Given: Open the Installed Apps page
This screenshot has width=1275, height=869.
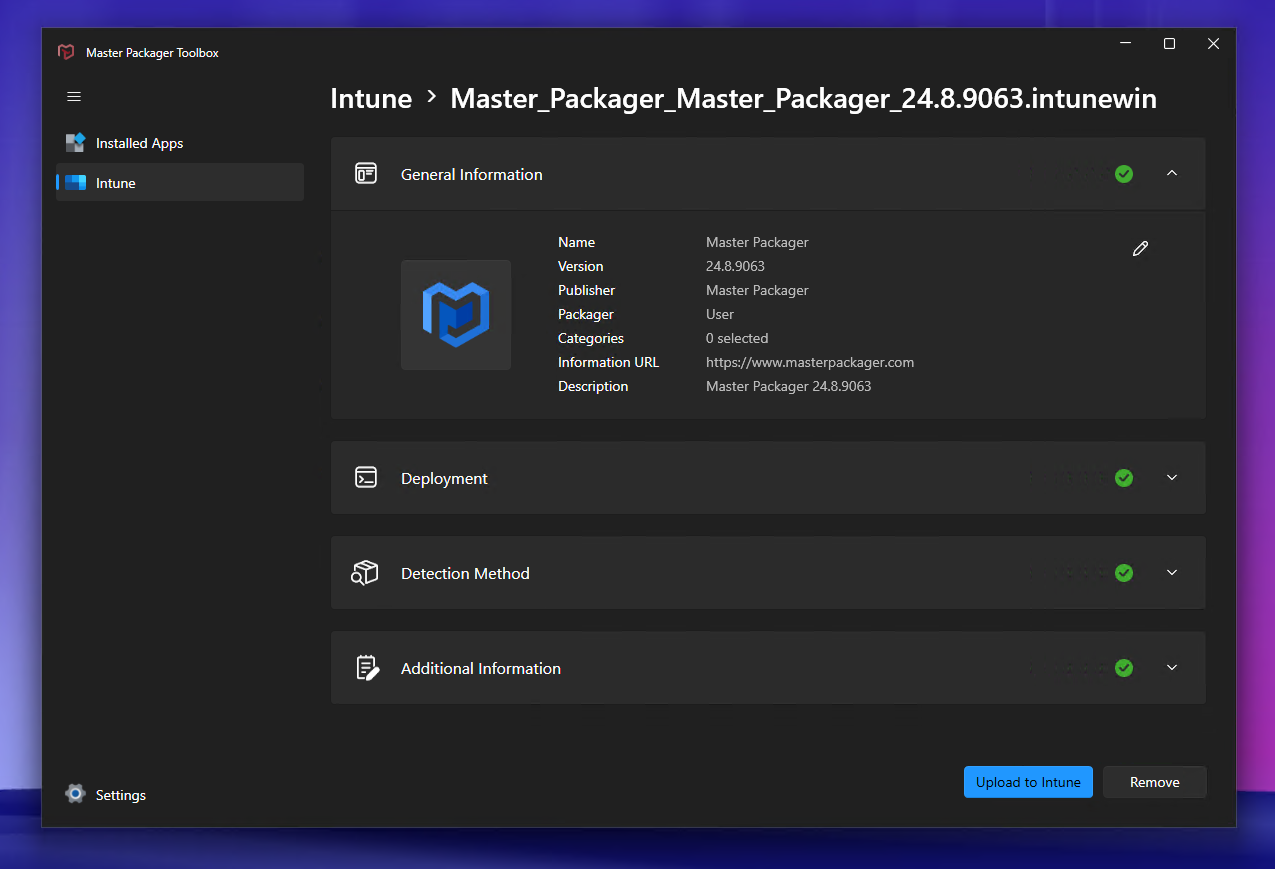Looking at the screenshot, I should point(180,143).
